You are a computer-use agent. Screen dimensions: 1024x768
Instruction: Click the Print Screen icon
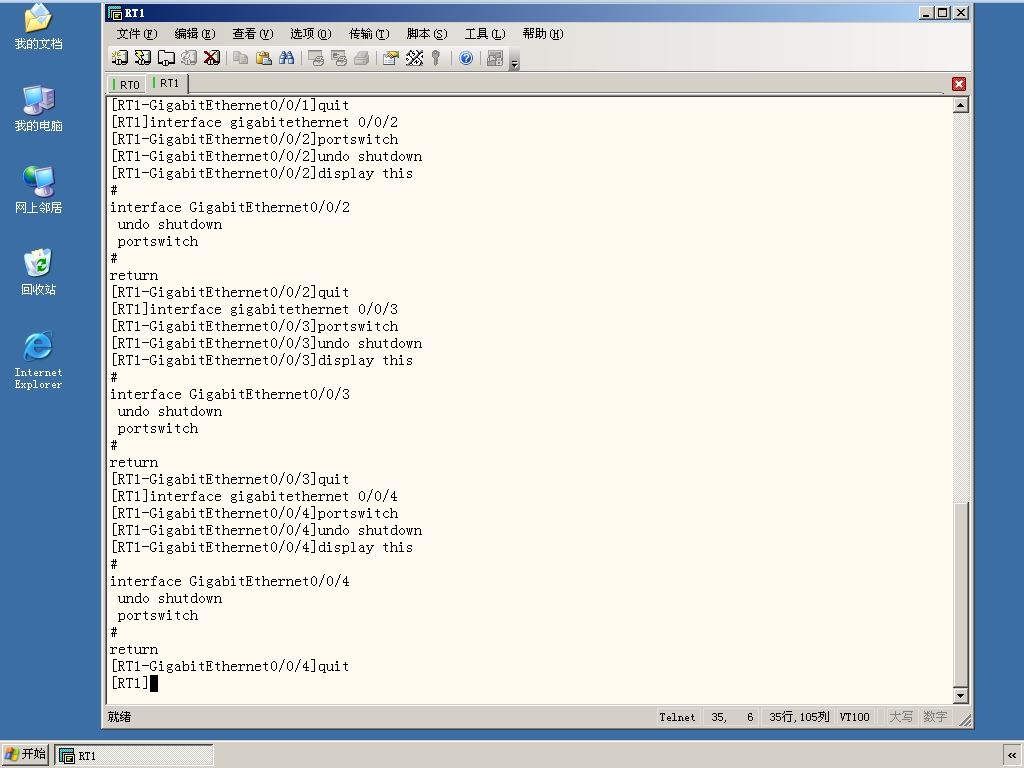pyautogui.click(x=315, y=58)
